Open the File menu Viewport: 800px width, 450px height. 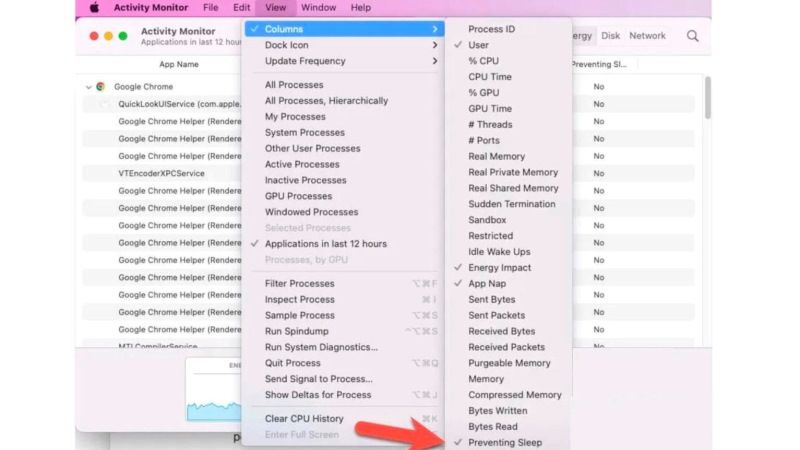tap(210, 8)
